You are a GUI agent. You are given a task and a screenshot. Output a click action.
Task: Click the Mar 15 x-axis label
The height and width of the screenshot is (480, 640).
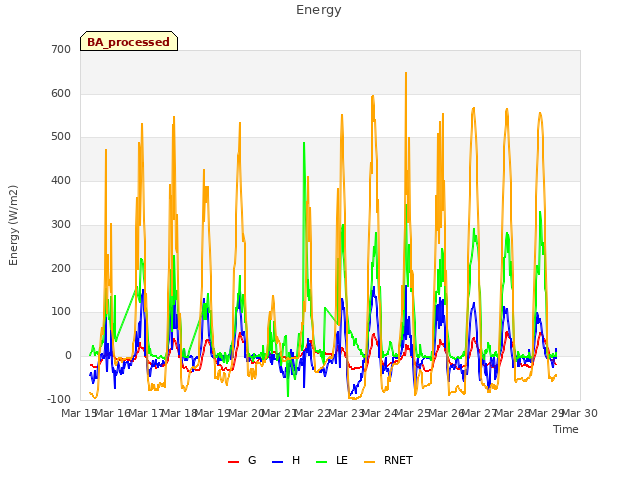(79, 413)
